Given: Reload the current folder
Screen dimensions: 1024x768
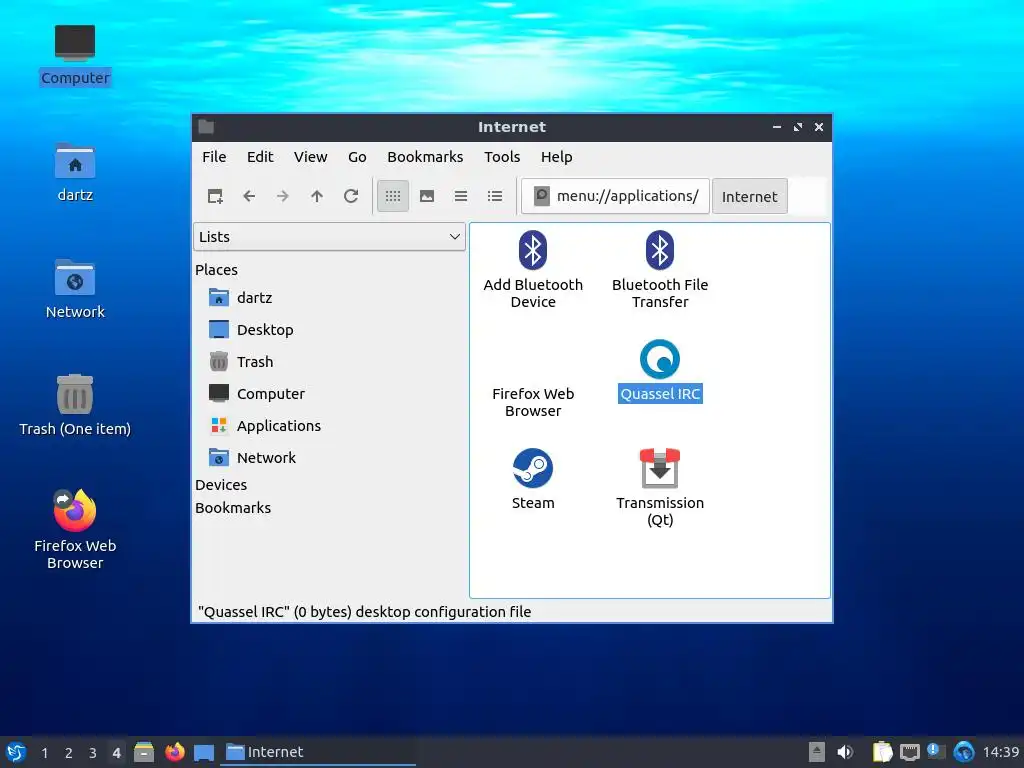Looking at the screenshot, I should click(351, 196).
